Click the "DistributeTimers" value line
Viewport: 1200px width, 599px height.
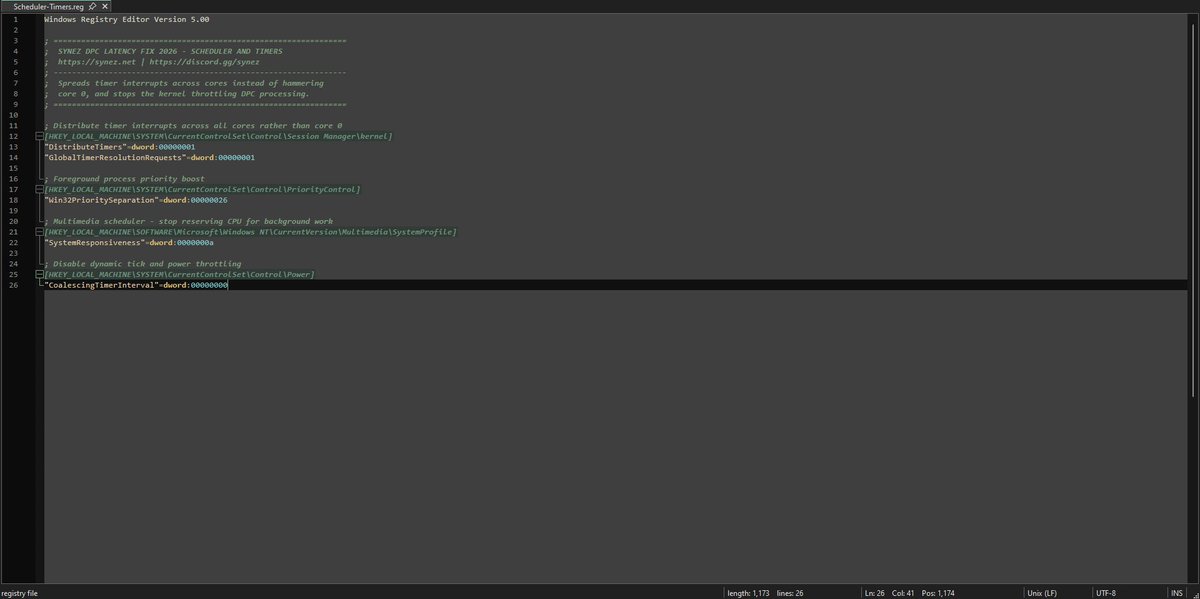pyautogui.click(x=120, y=146)
